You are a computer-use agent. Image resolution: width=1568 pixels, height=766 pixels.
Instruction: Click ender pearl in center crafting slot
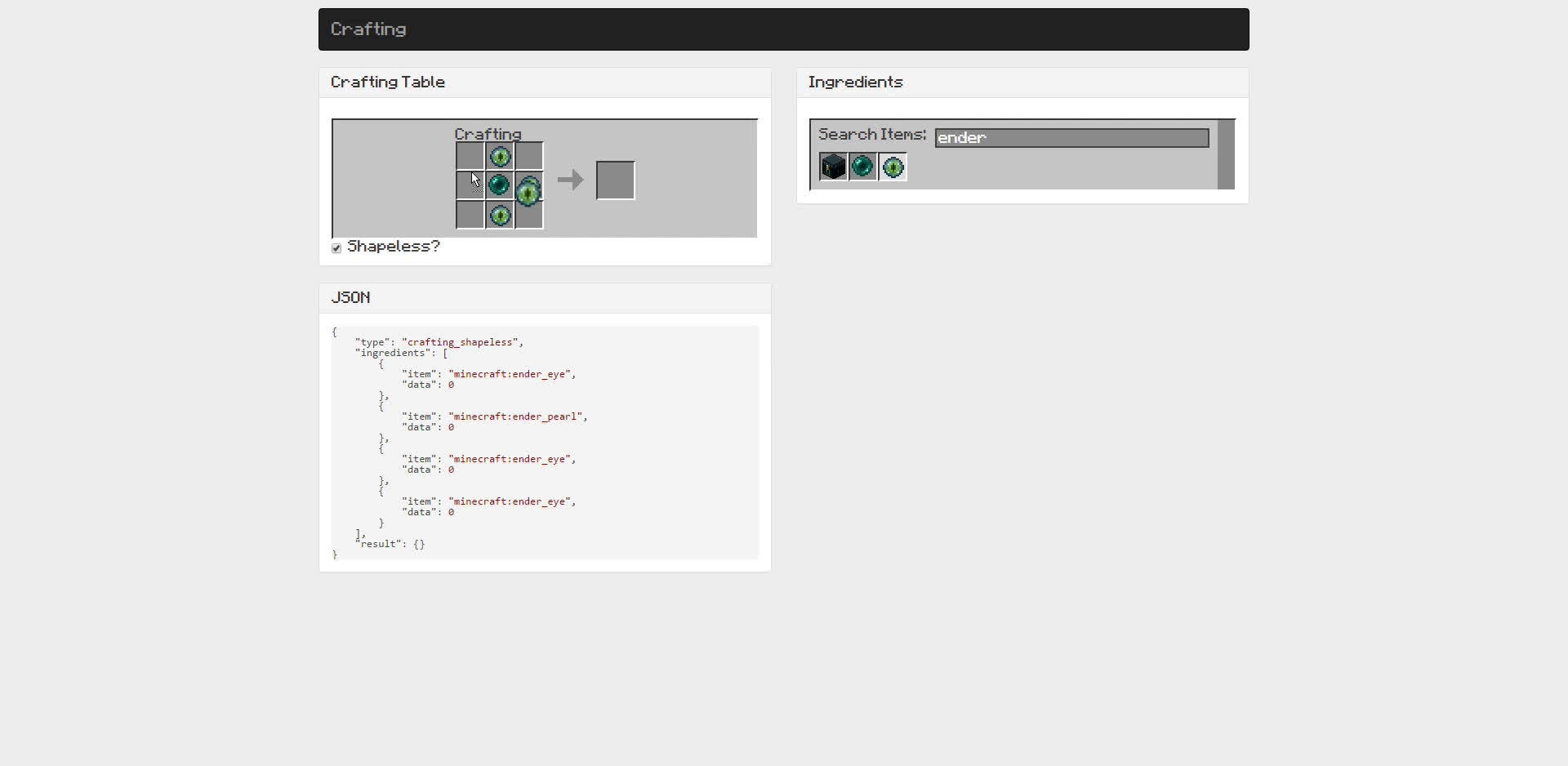click(x=500, y=185)
